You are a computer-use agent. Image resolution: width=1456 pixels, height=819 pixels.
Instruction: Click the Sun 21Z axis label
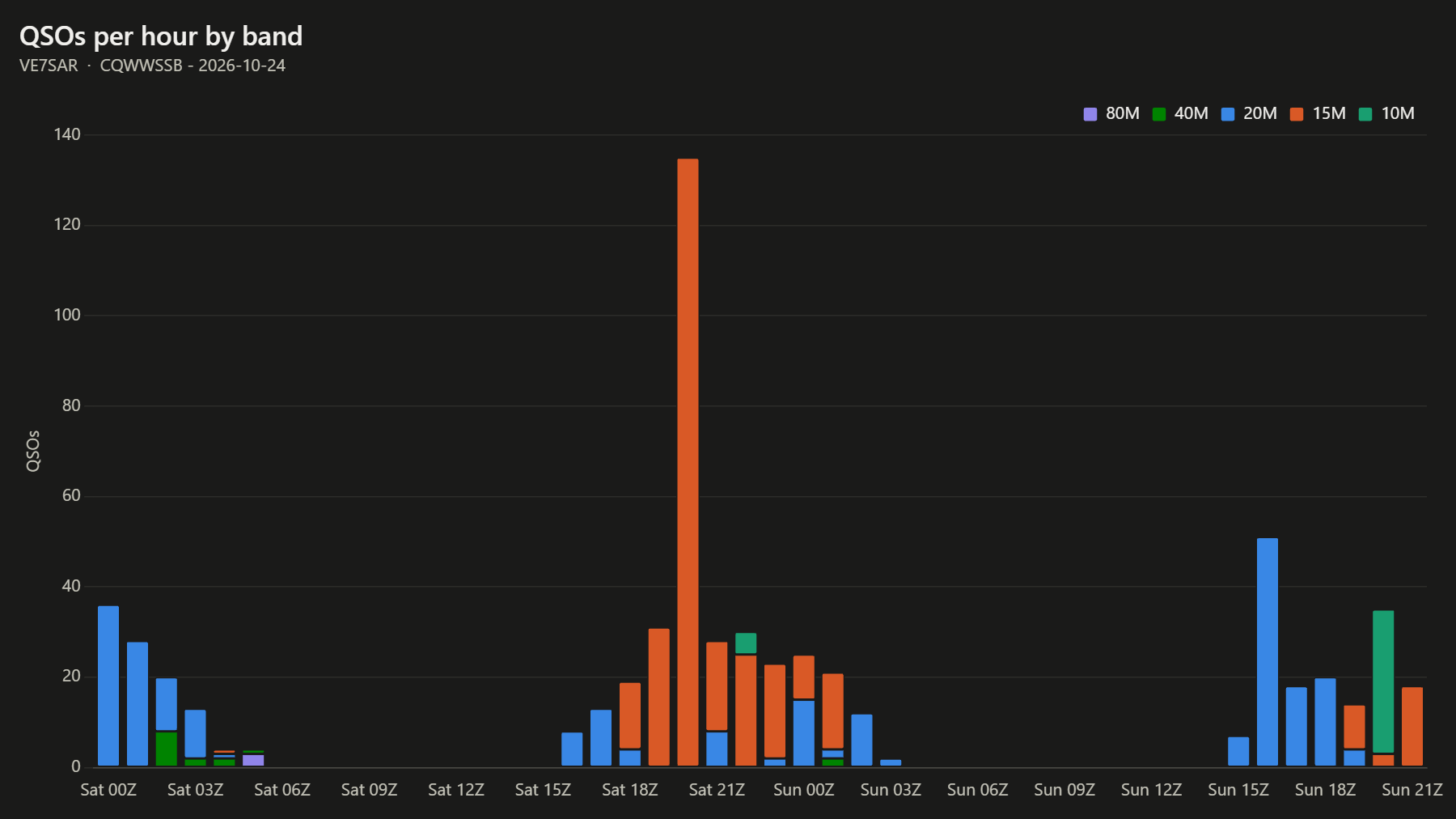1412,790
